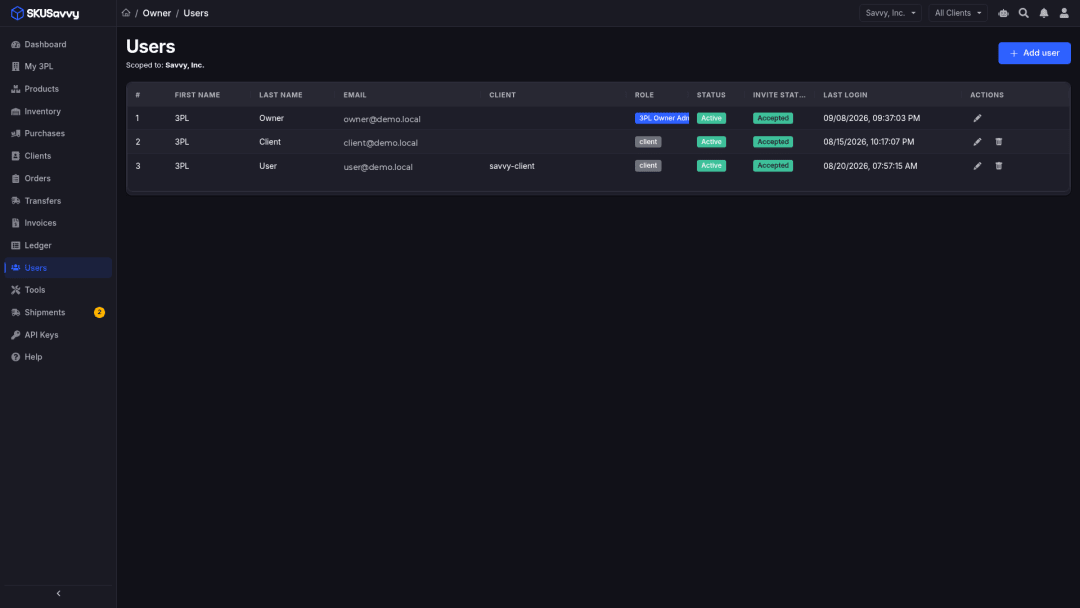Open Transfers in the sidebar
The image size is (1080, 608).
[x=58, y=201]
